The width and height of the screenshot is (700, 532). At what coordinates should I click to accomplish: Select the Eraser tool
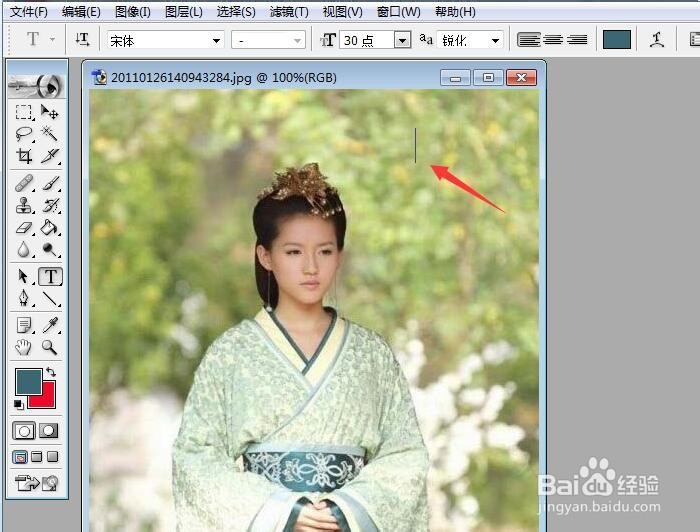[x=24, y=228]
